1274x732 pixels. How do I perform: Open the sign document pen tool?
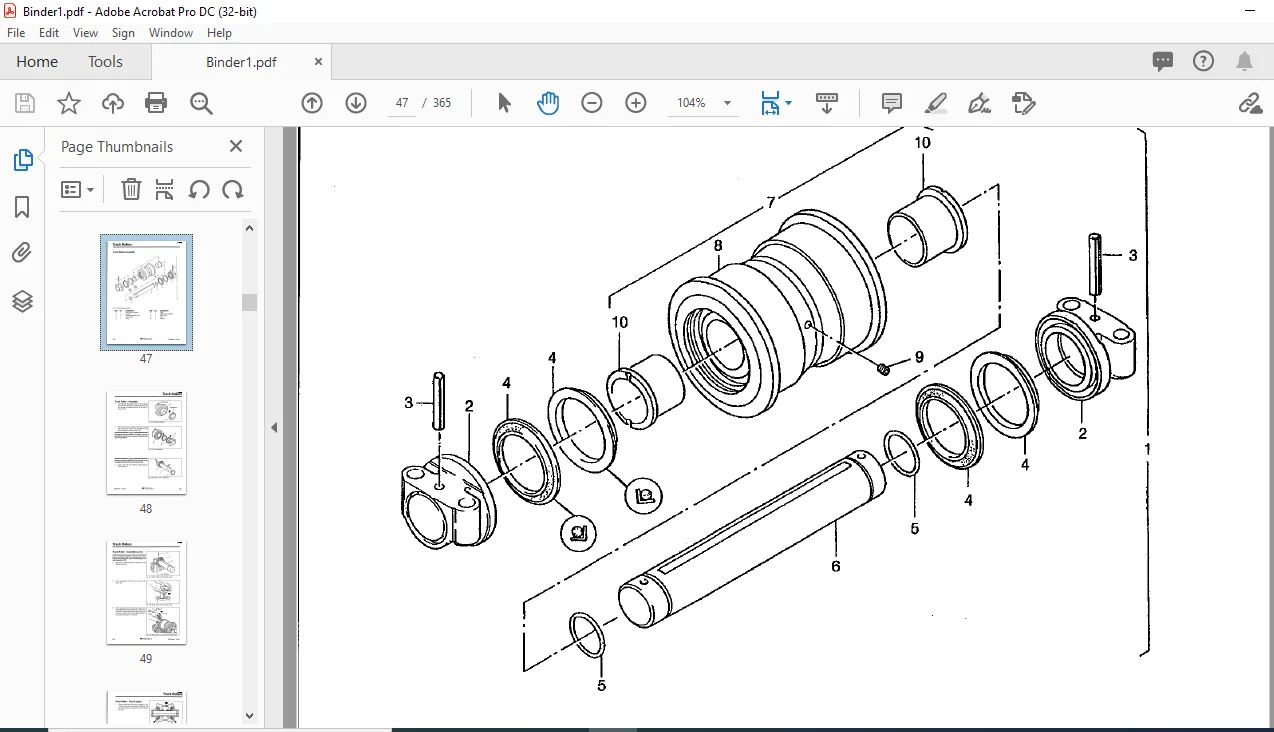[980, 103]
